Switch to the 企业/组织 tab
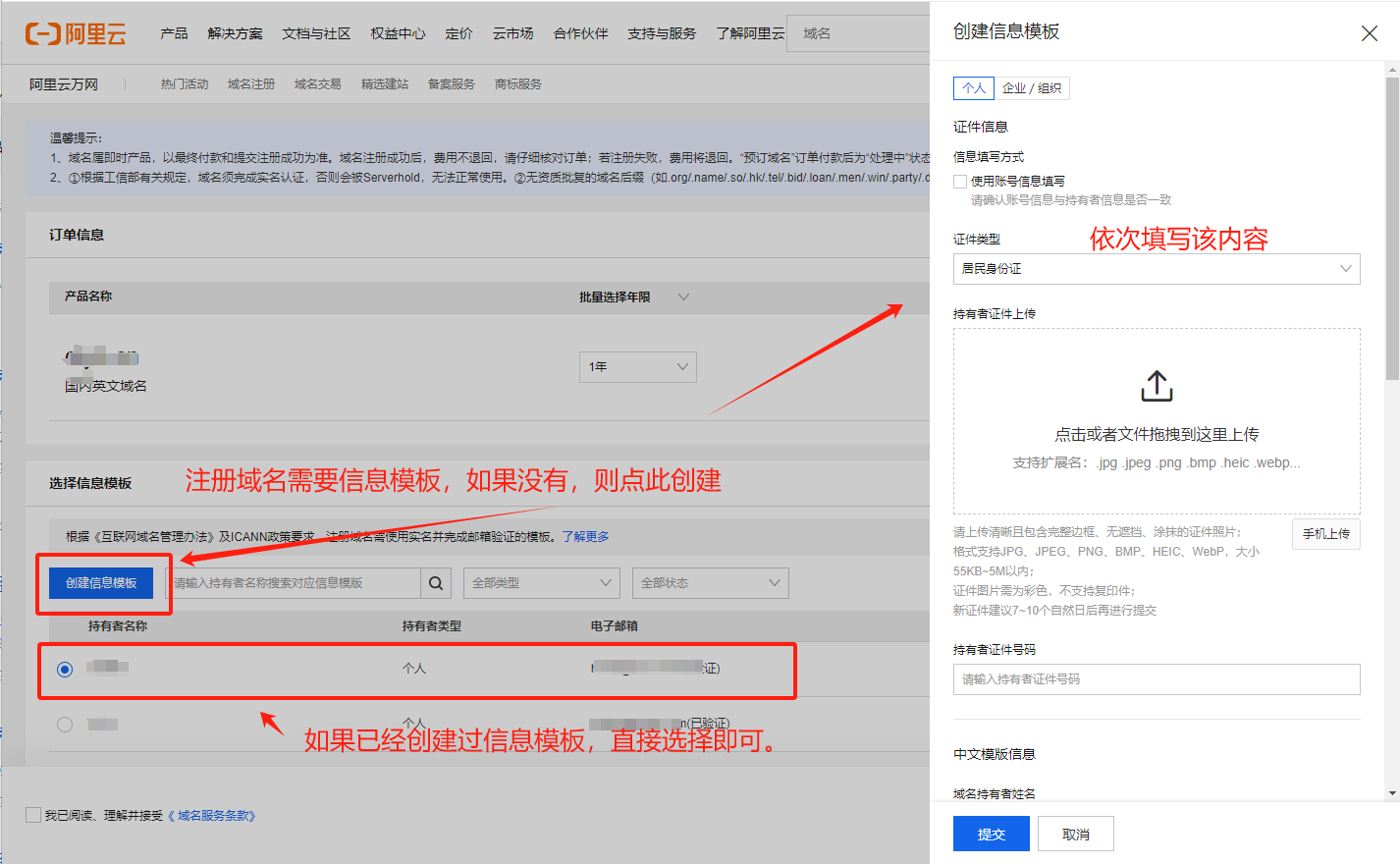This screenshot has height=864, width=1400. 1033,87
